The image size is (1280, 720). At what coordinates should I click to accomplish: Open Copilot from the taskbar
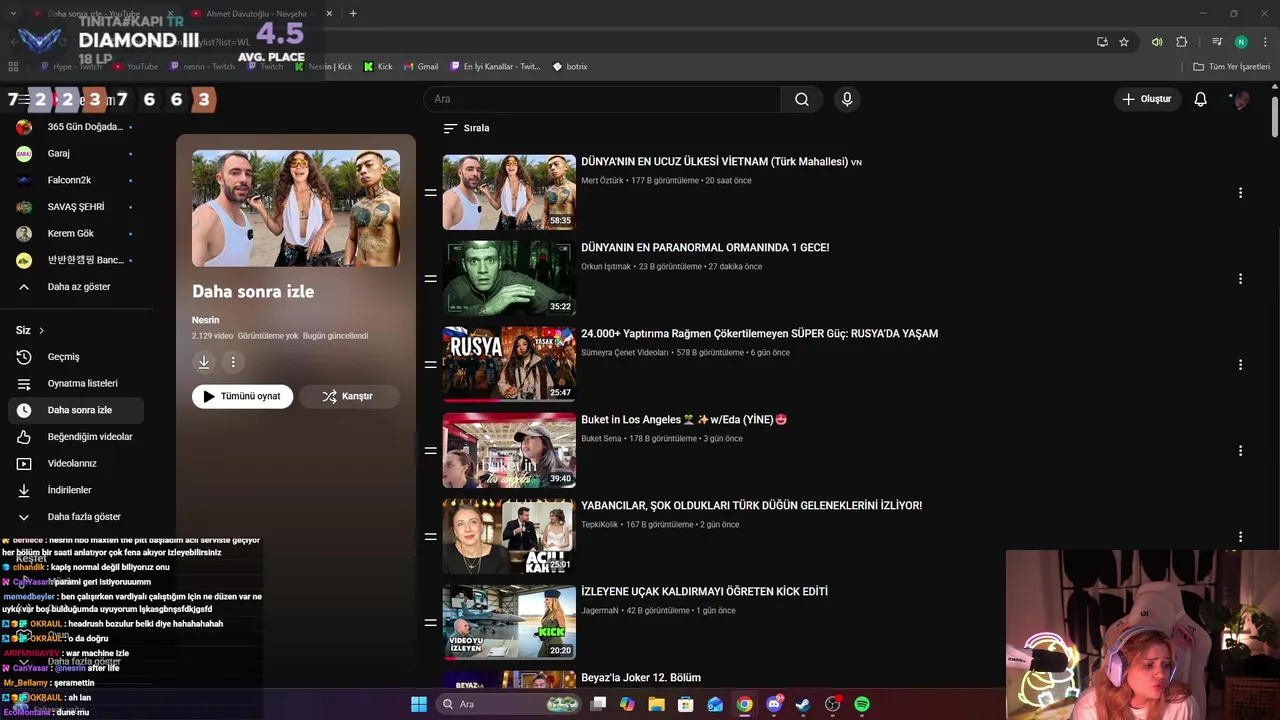click(x=627, y=704)
